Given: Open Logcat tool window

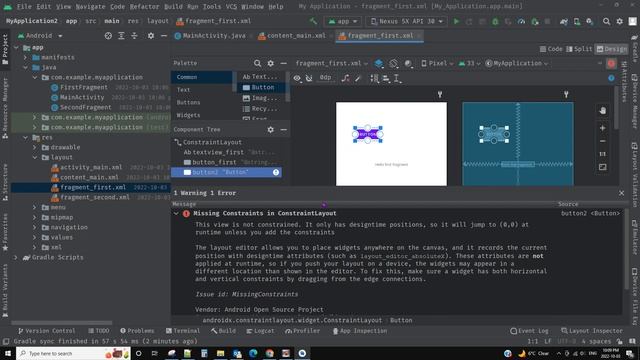Looking at the screenshot, I should (x=260, y=331).
